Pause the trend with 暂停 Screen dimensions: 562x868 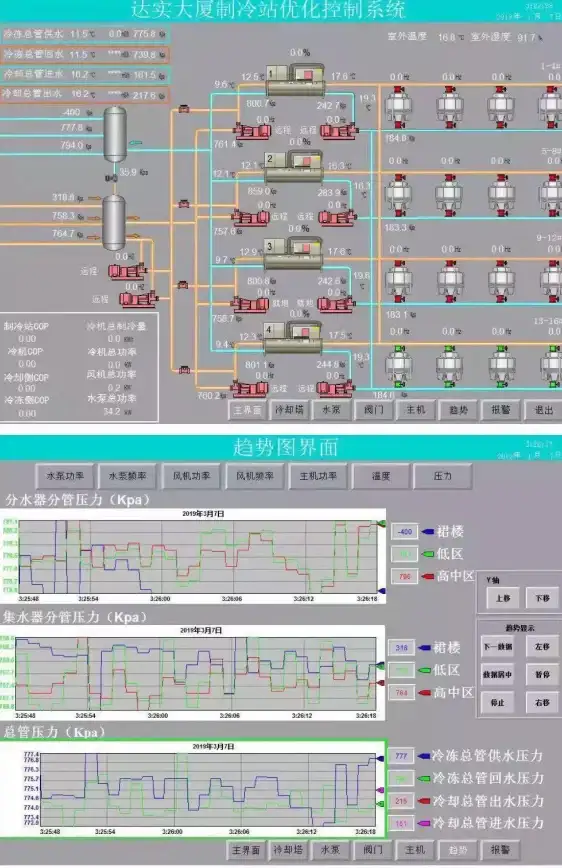pos(542,675)
